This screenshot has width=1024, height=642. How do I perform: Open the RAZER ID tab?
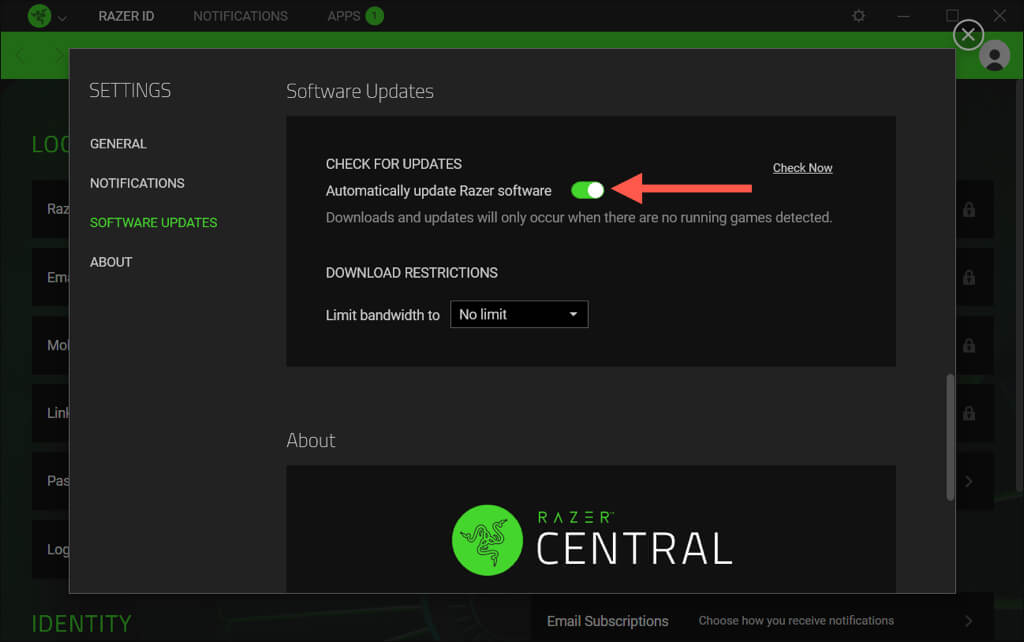126,16
